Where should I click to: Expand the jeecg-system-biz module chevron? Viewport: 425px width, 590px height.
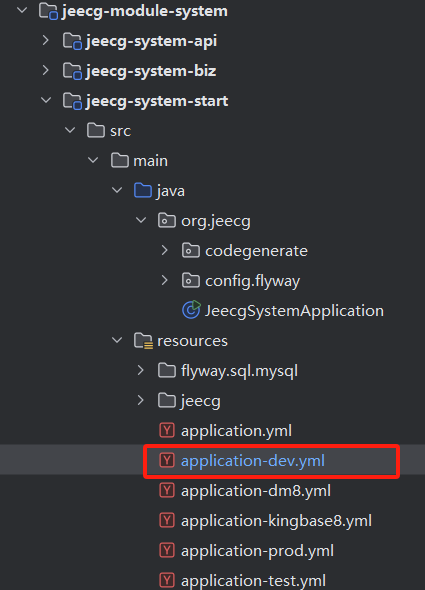click(x=46, y=70)
